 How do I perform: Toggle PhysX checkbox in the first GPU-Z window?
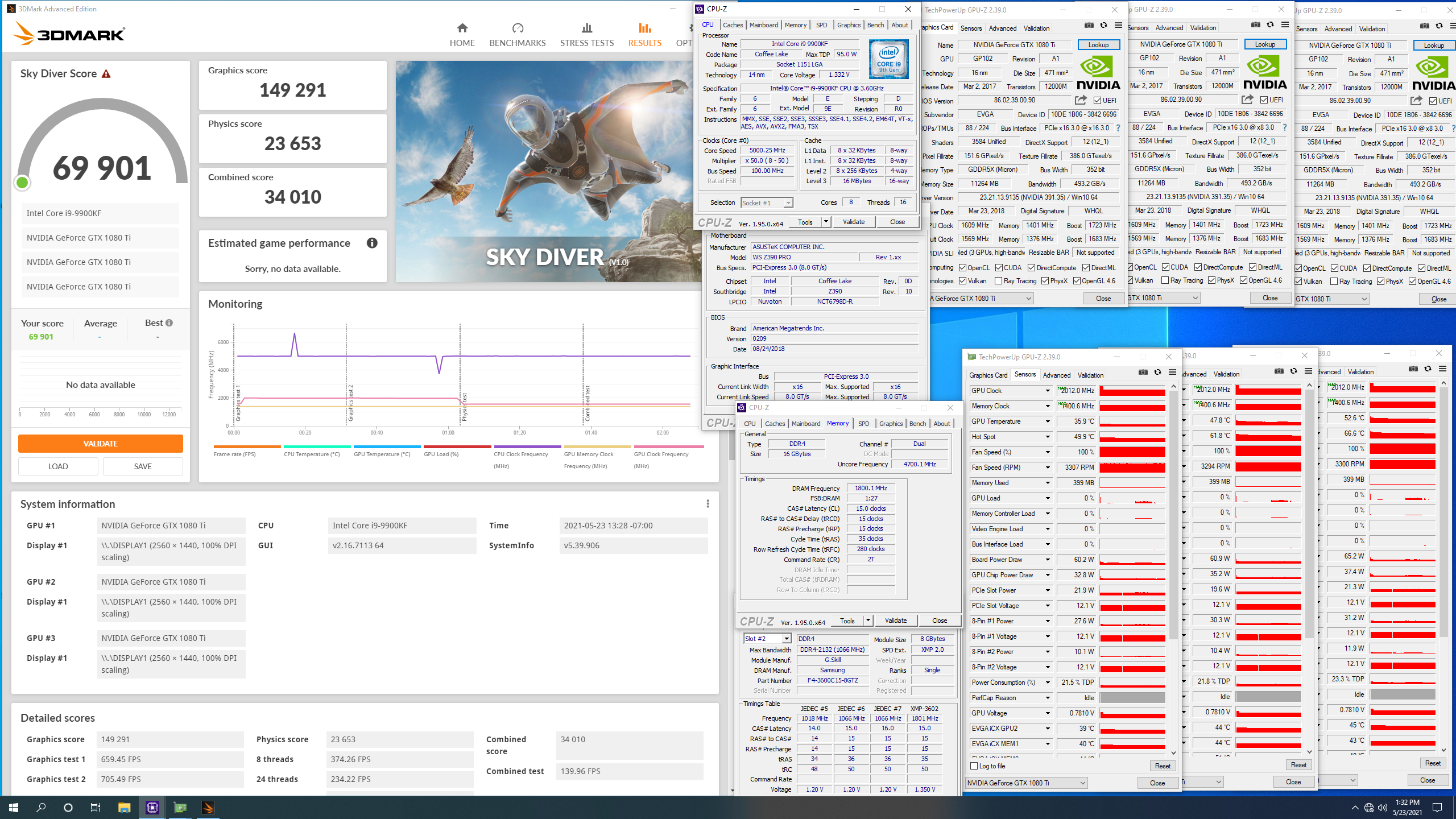pos(1045,281)
